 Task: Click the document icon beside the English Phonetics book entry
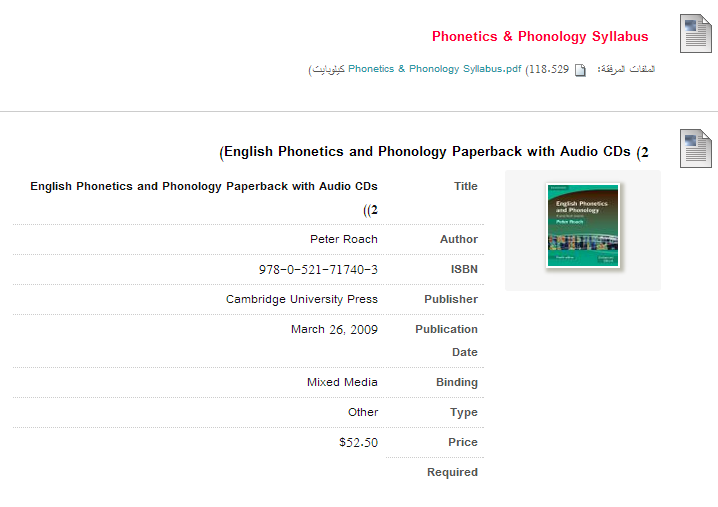point(696,148)
